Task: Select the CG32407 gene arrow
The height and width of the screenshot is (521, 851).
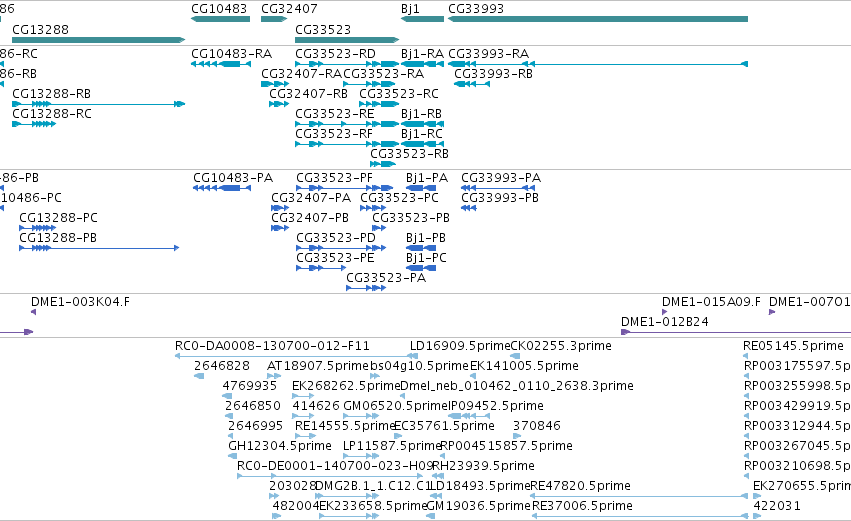Action: point(274,19)
